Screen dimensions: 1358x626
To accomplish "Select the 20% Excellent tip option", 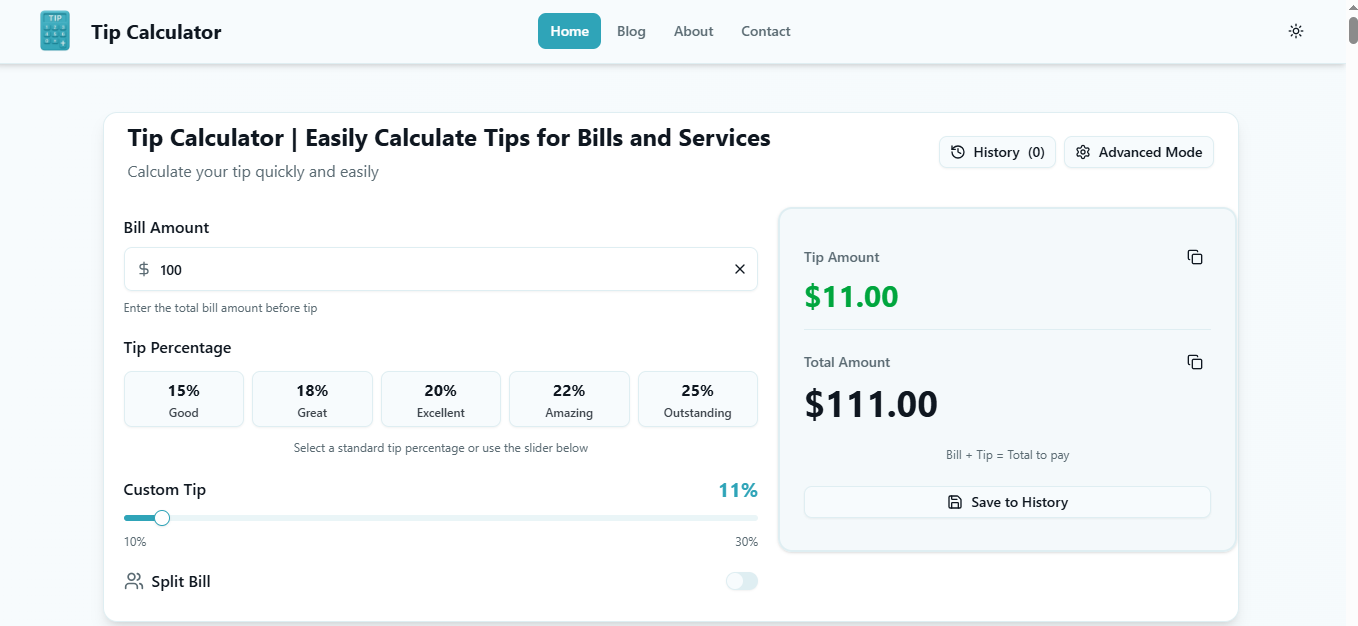I will [x=441, y=399].
